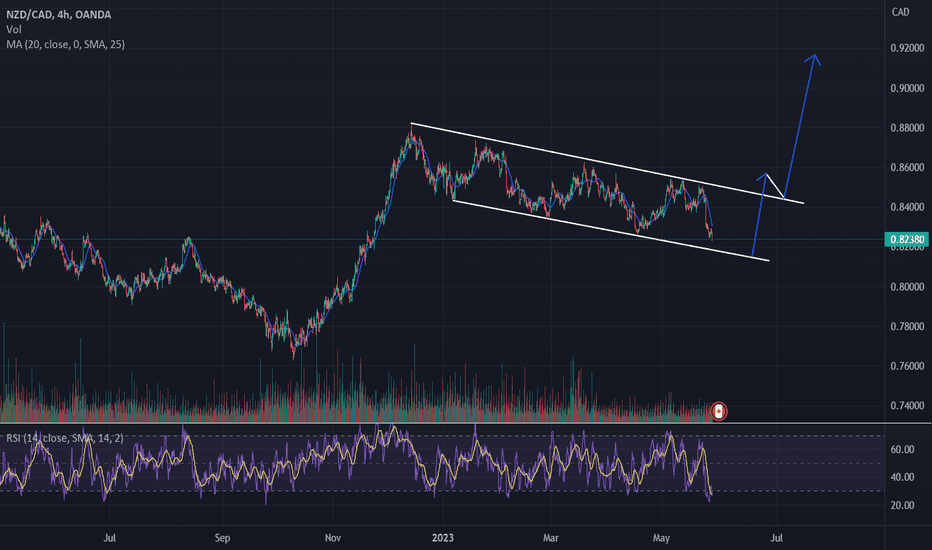Image resolution: width=932 pixels, height=550 pixels.
Task: Click the CAD currency label on price axis
Action: [900, 12]
